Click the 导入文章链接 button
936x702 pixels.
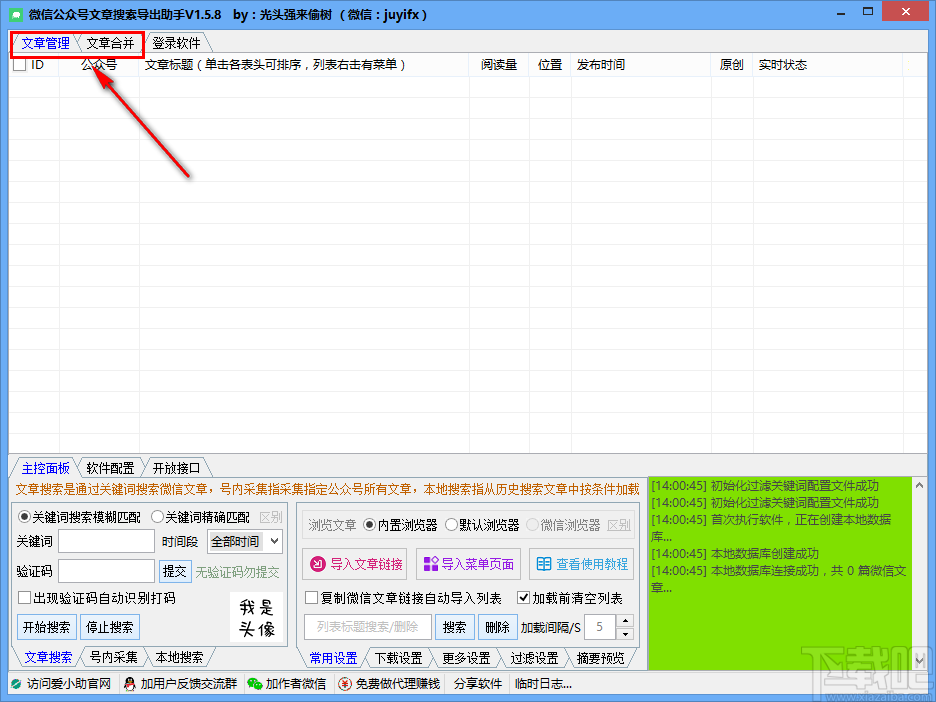pos(355,564)
